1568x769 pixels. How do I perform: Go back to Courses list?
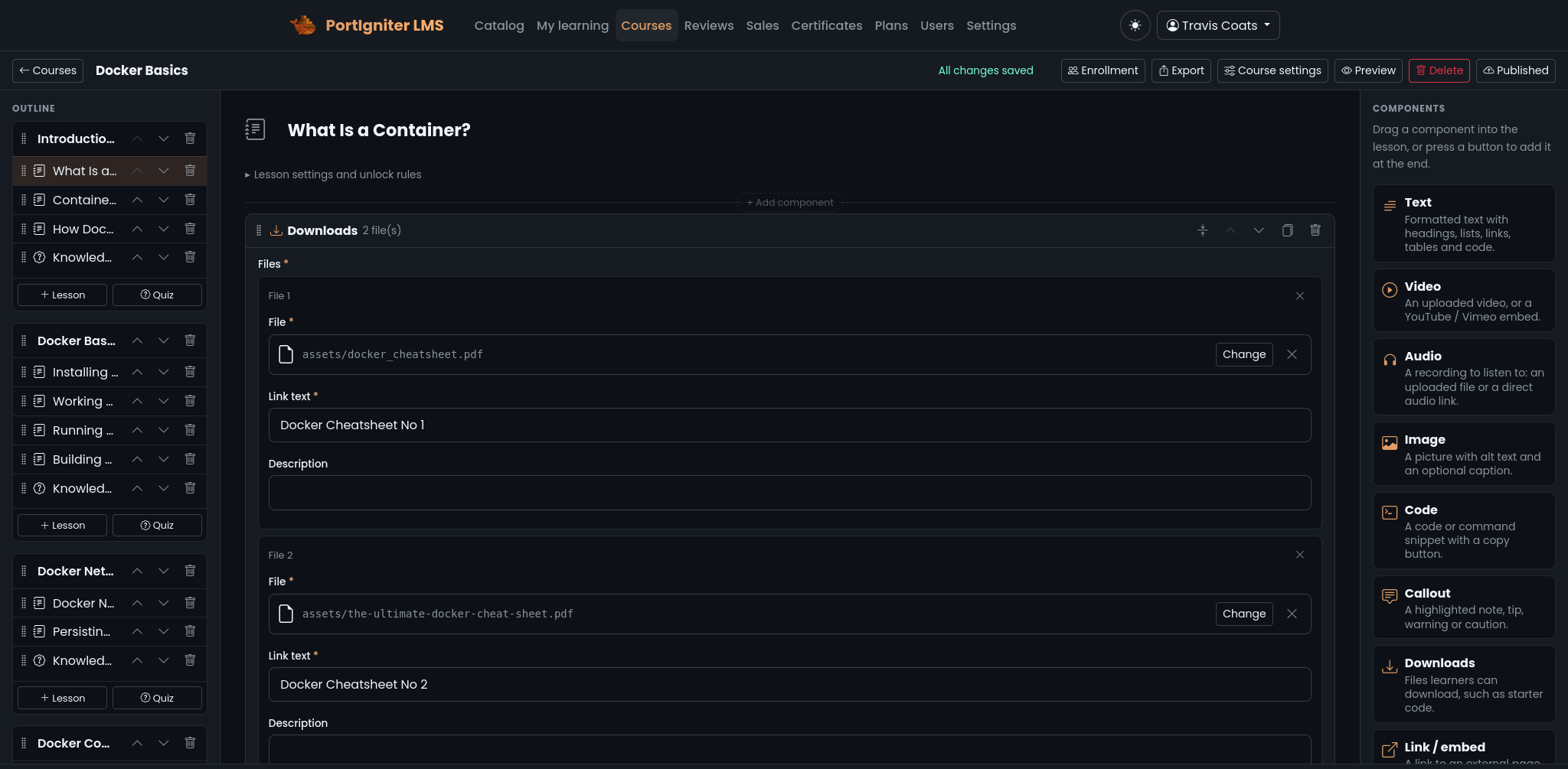coord(47,70)
